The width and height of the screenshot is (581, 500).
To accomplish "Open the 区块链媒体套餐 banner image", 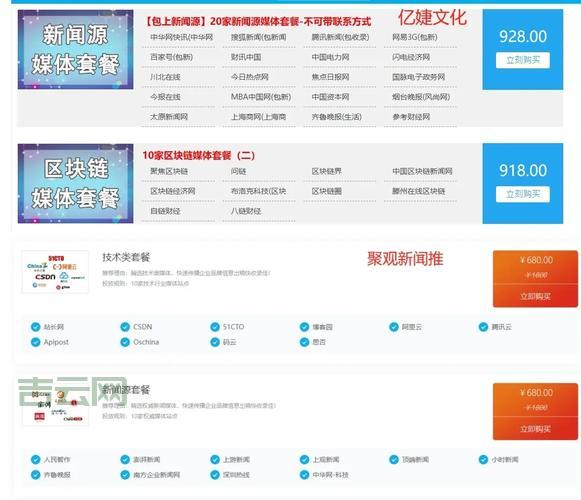I will [76, 183].
